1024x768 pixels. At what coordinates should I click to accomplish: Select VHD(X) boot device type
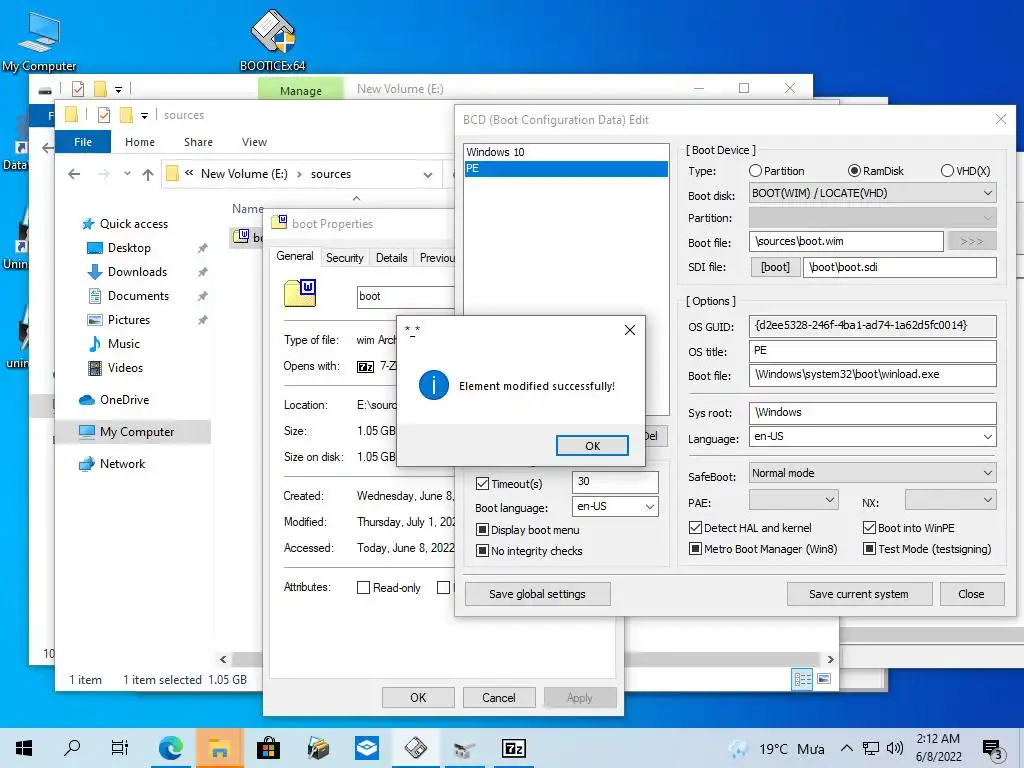pos(965,171)
